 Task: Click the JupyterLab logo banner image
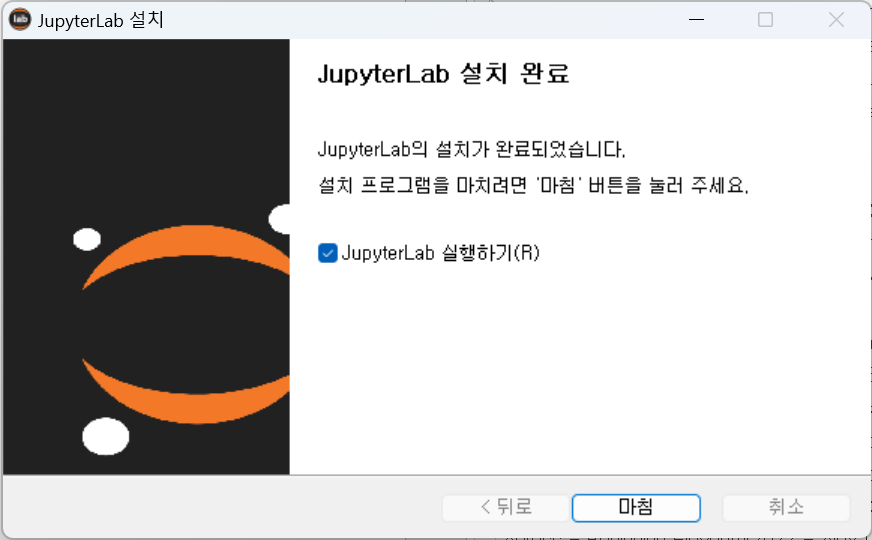click(146, 256)
